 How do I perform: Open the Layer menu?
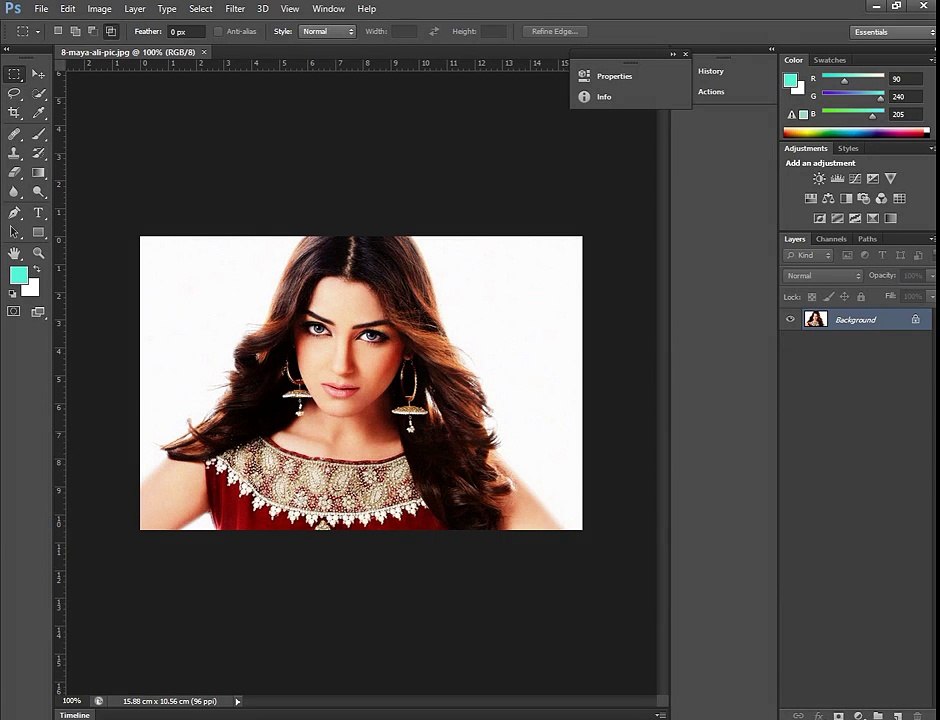click(x=134, y=8)
